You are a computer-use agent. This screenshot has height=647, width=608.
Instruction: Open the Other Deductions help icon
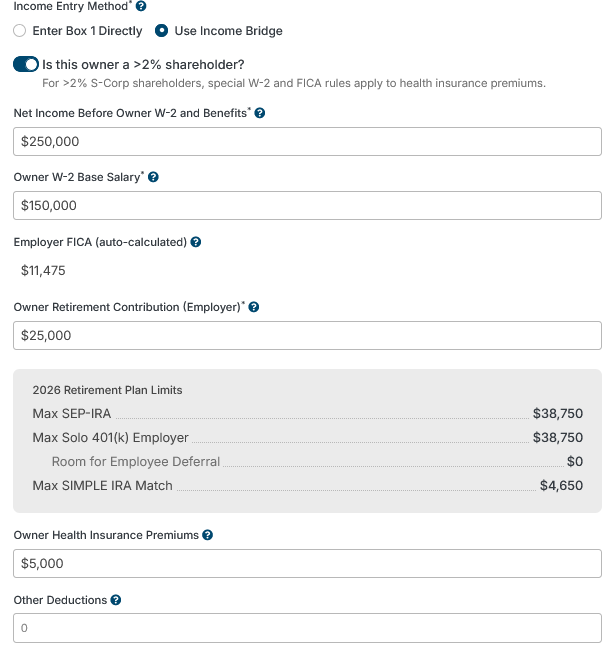pos(116,600)
